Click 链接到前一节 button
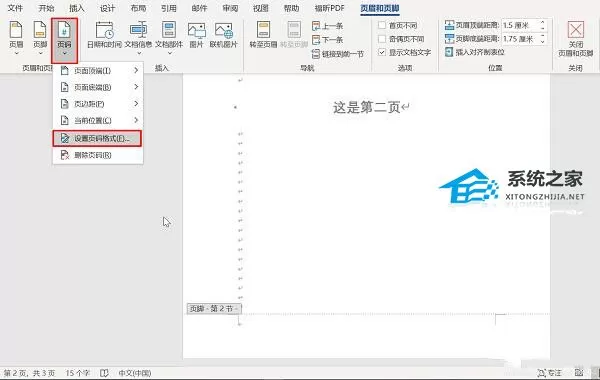 coord(338,54)
